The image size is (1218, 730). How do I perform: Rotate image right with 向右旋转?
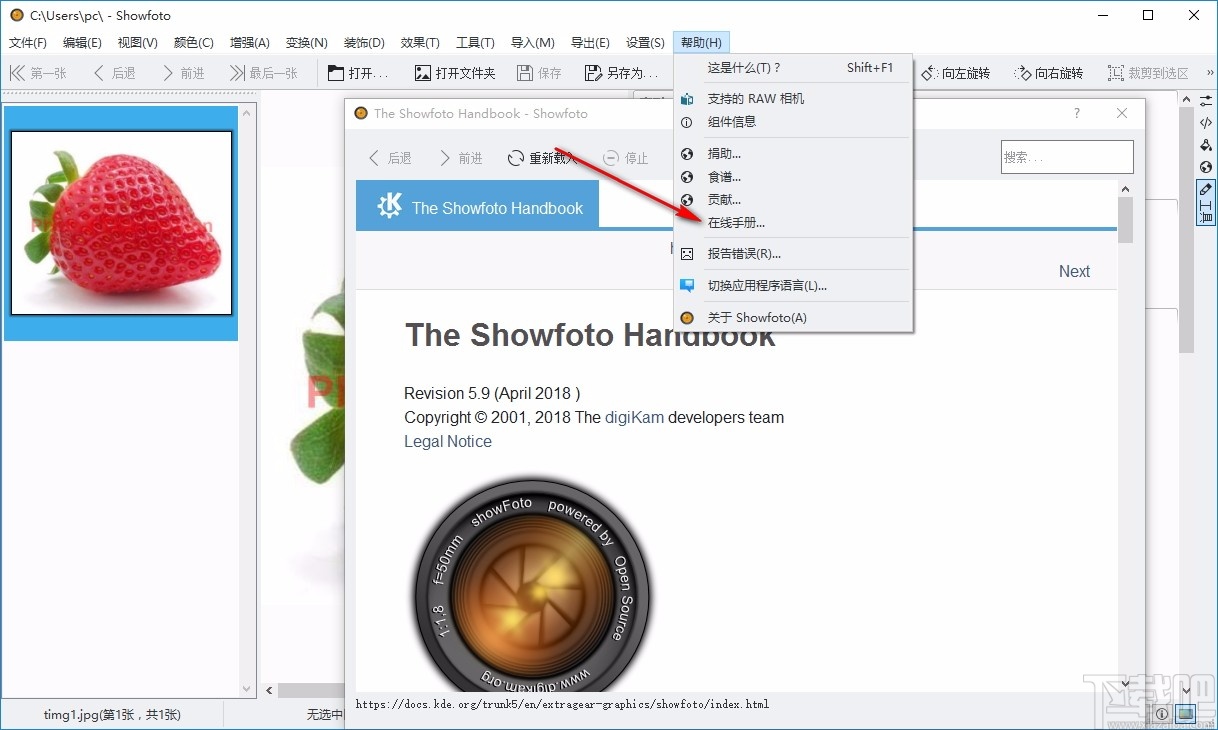coord(1049,73)
